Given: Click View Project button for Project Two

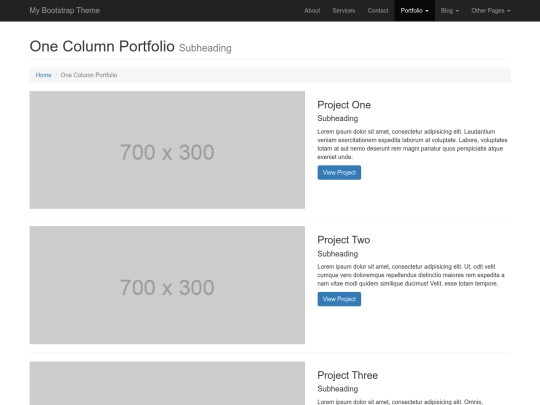Looking at the screenshot, I should [x=339, y=299].
